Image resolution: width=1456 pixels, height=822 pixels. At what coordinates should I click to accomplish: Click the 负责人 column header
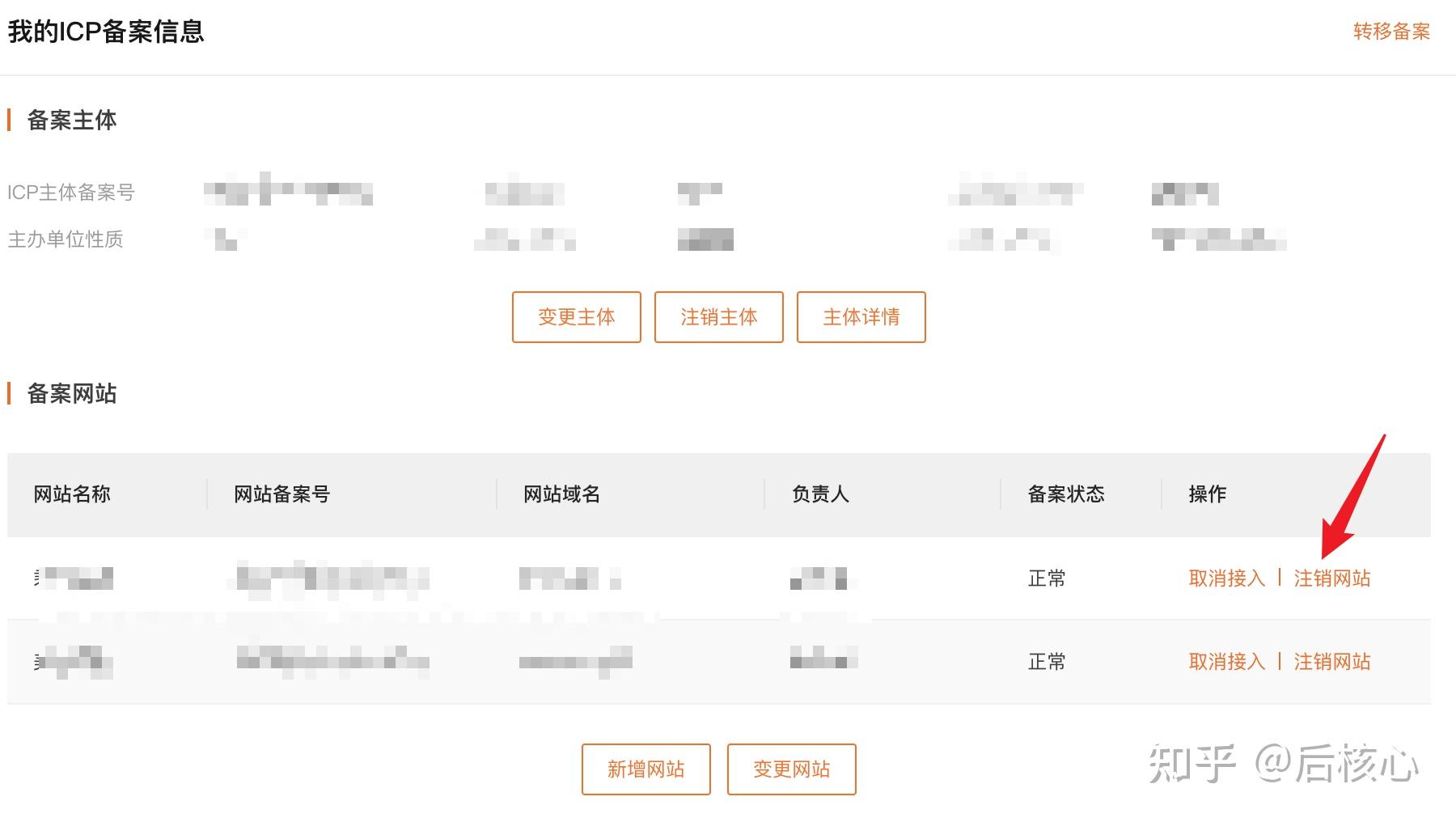[x=820, y=494]
